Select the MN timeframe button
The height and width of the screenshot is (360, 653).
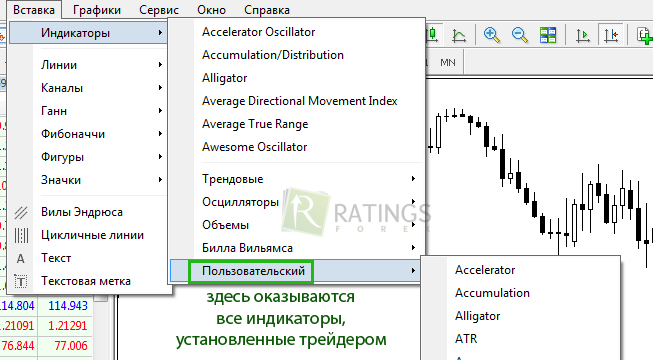(448, 62)
